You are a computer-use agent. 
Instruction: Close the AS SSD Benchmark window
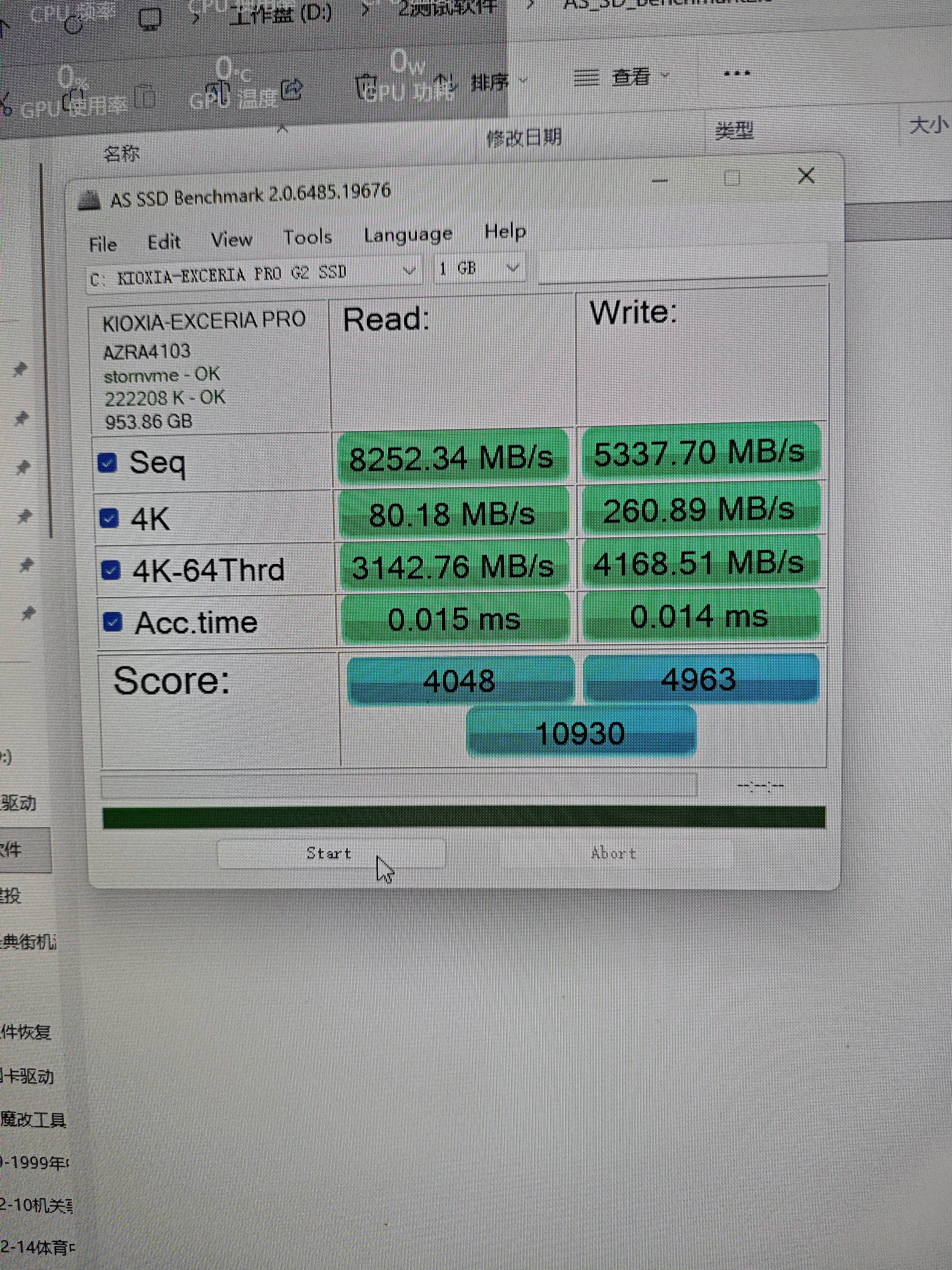pyautogui.click(x=806, y=176)
